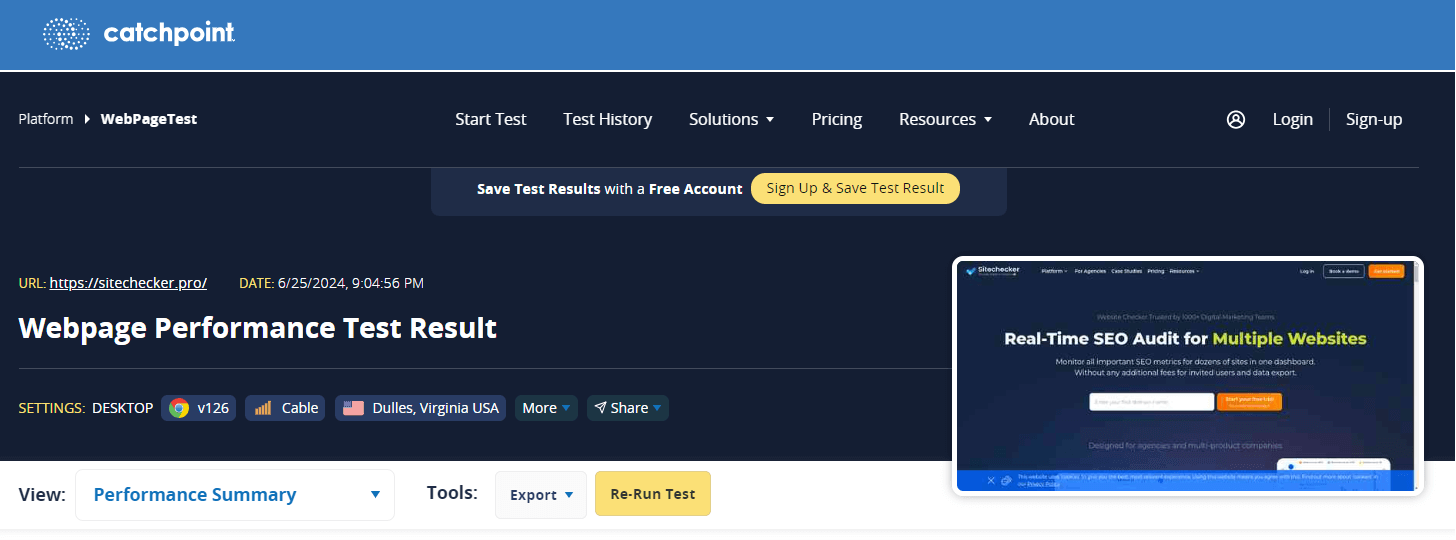Viewport: 1456px width, 540px height.
Task: Click the Platform breadcrumb arrow
Action: 88,119
